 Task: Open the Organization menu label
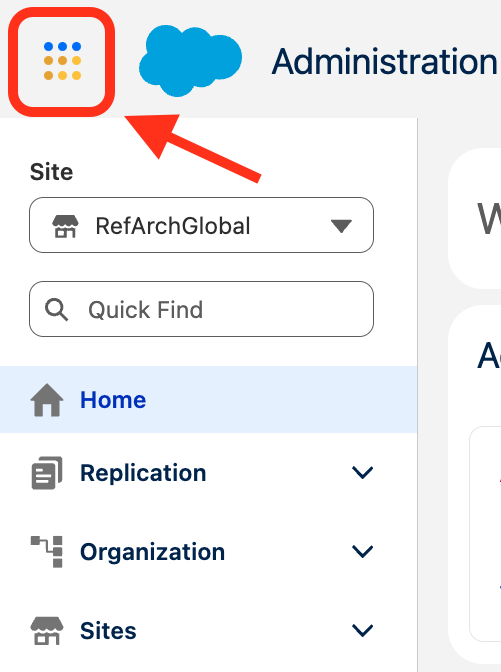[x=153, y=552]
